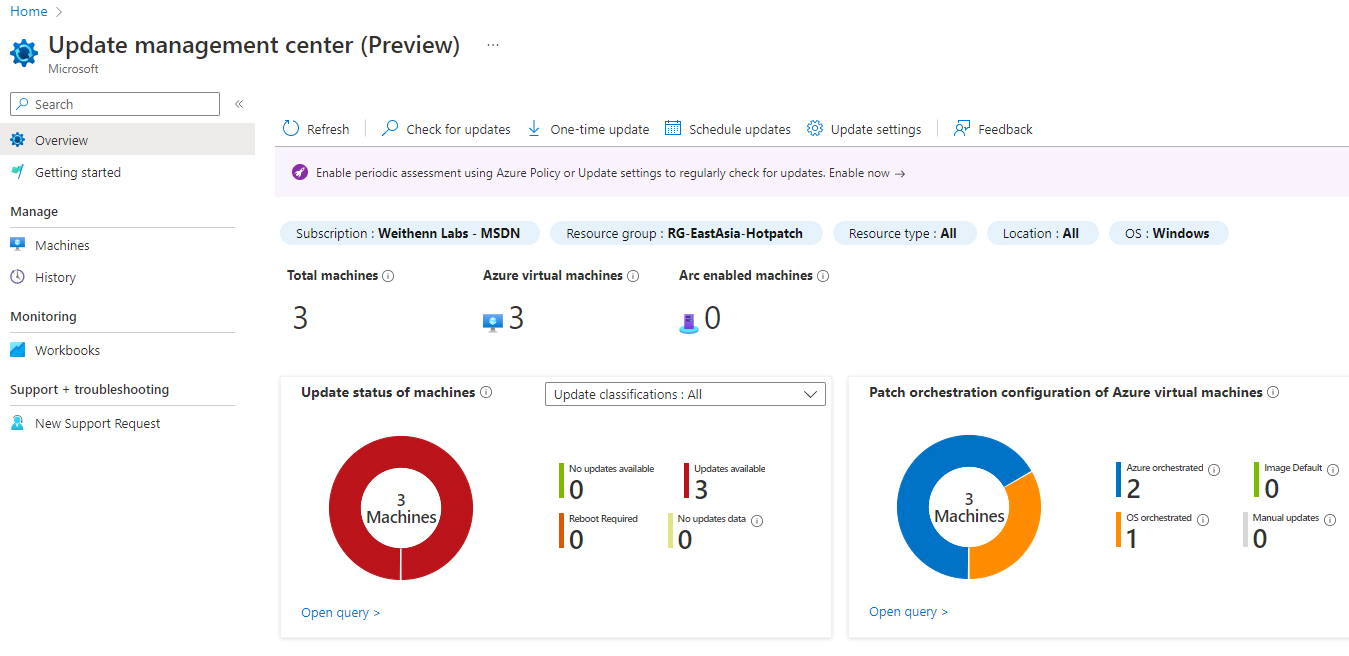Click the red Updates available swatch
The width and height of the screenshot is (1349, 656).
(x=687, y=480)
